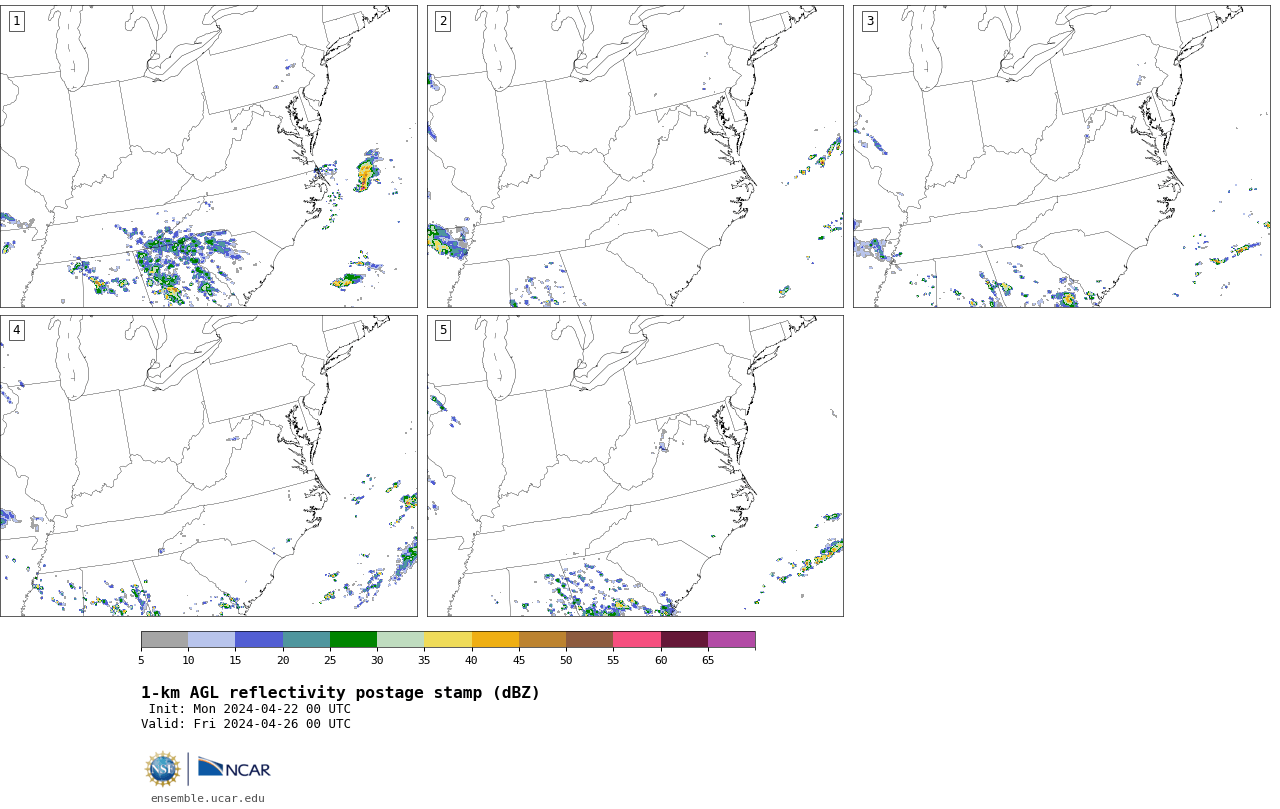Click the tan 45-50 dBZ swatch
The height and width of the screenshot is (809, 1280).
tap(542, 640)
